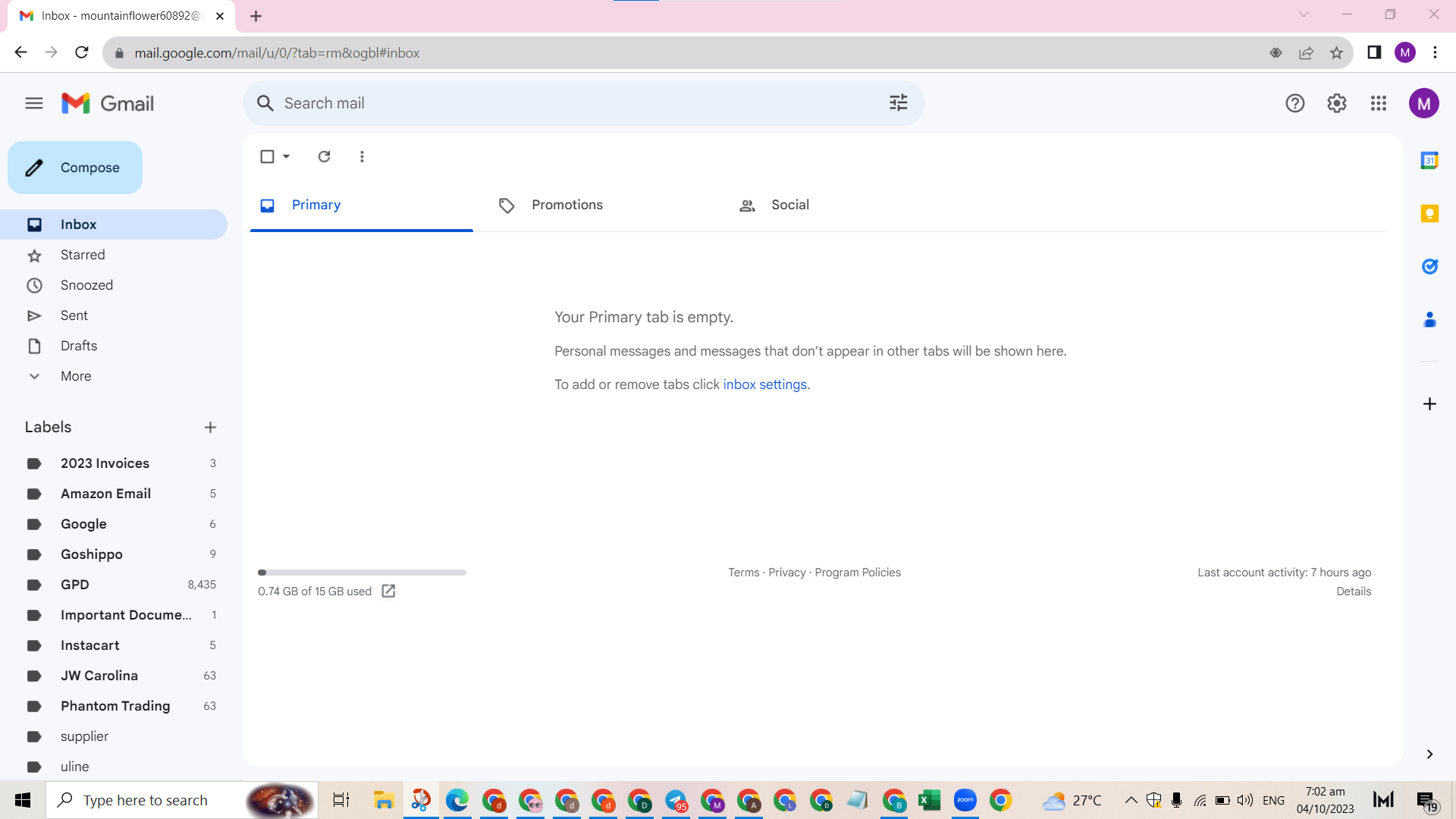The width and height of the screenshot is (1456, 819).
Task: Click the browser address bar URL
Action: point(277,53)
